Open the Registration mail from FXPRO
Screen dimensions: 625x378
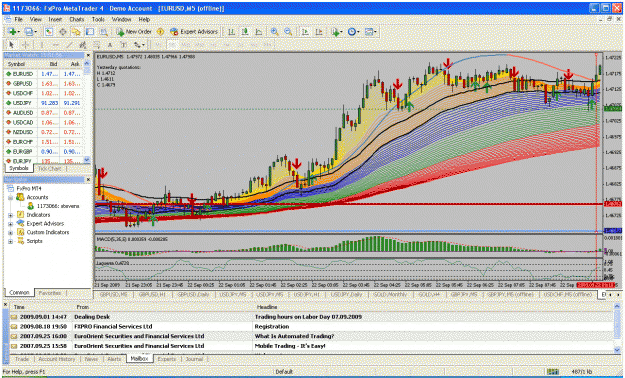[311, 327]
